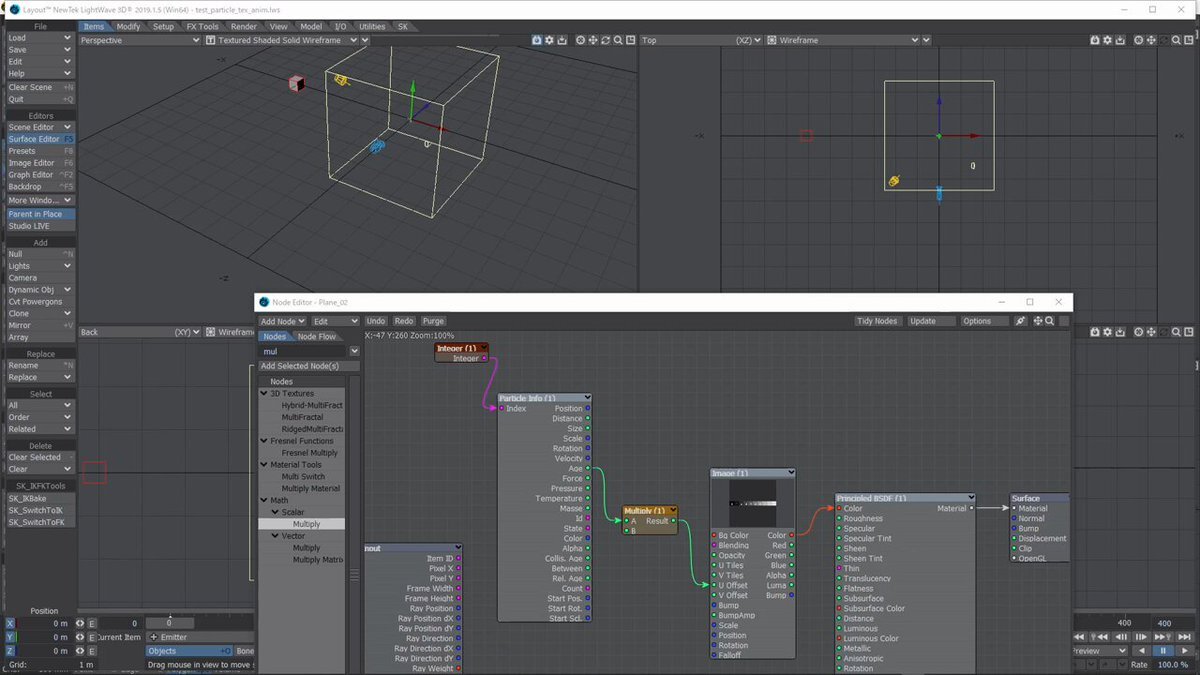
Task: Click the pan icon in Node Editor toolbar
Action: coord(1036,321)
